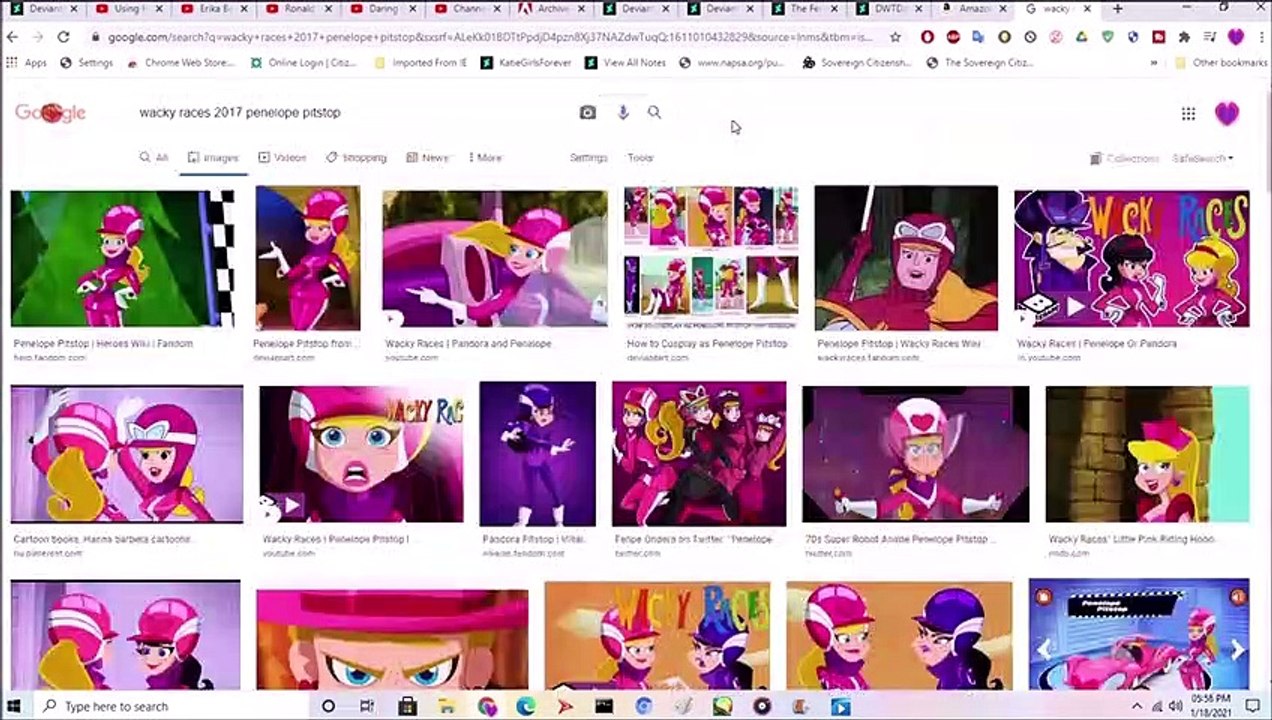Image resolution: width=1272 pixels, height=720 pixels.
Task: Open the Pandora Pitstop purple character thumbnail
Action: tap(537, 453)
